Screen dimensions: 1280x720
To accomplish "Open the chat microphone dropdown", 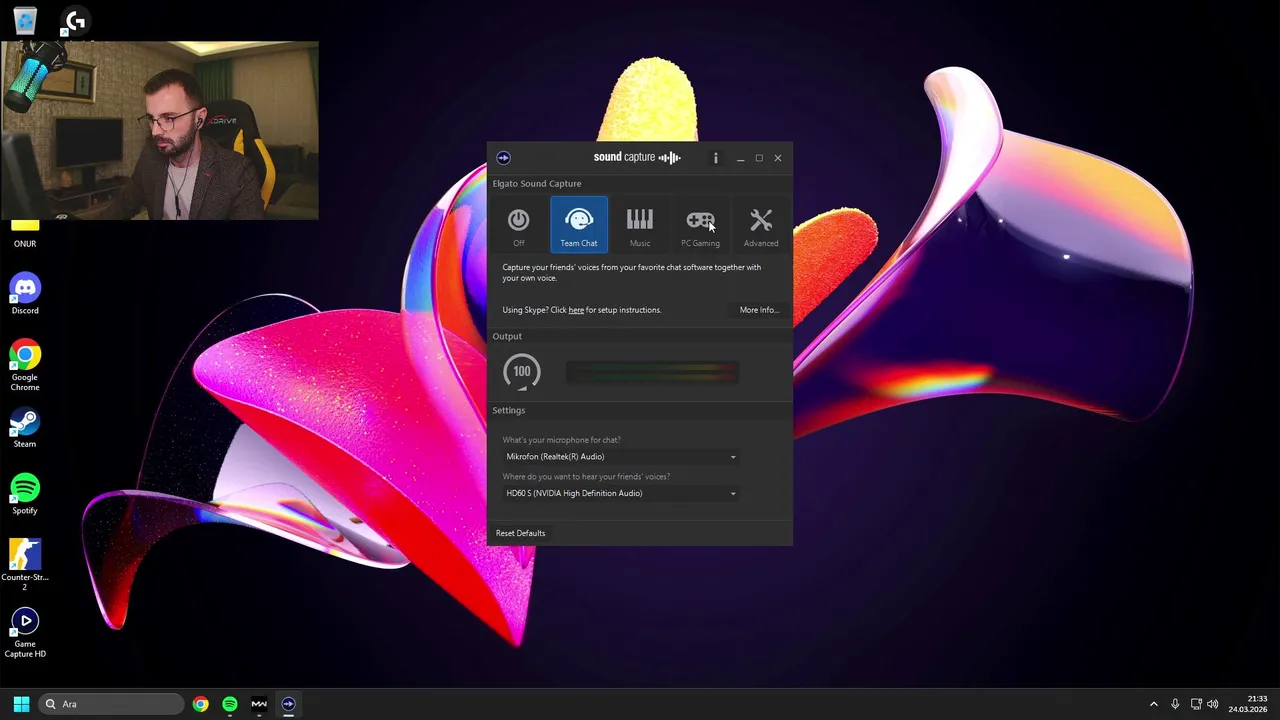I will [620, 457].
